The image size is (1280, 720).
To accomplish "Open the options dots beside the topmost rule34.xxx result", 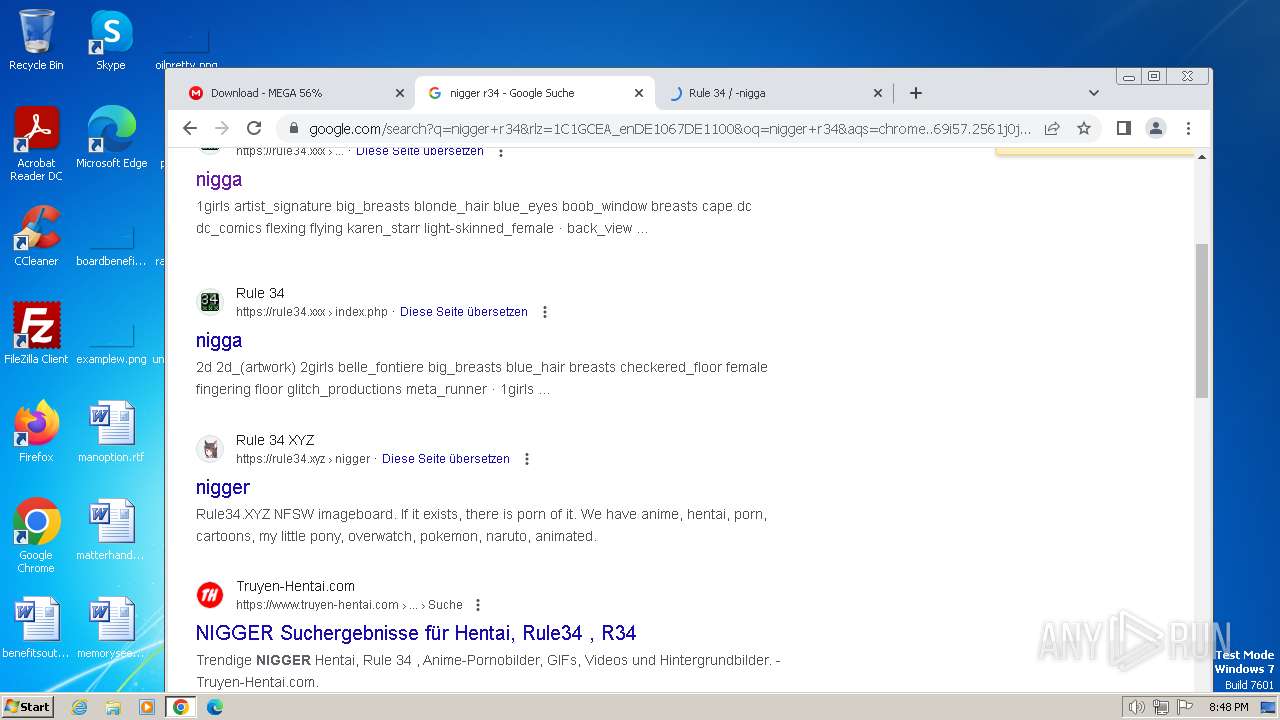I will (x=501, y=152).
